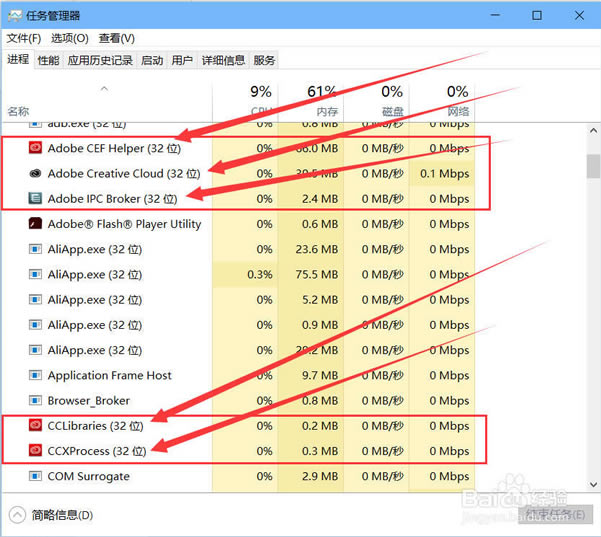Select Adobe® Flash® Player Utility name

124,224
